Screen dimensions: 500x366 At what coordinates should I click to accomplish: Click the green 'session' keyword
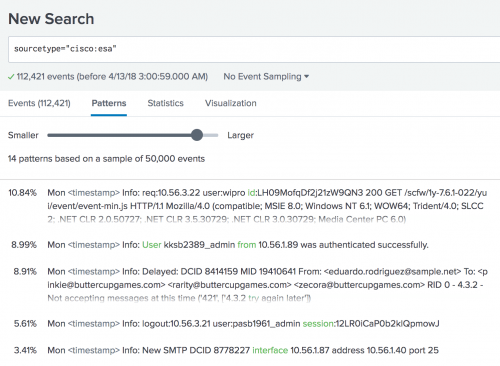pos(318,324)
